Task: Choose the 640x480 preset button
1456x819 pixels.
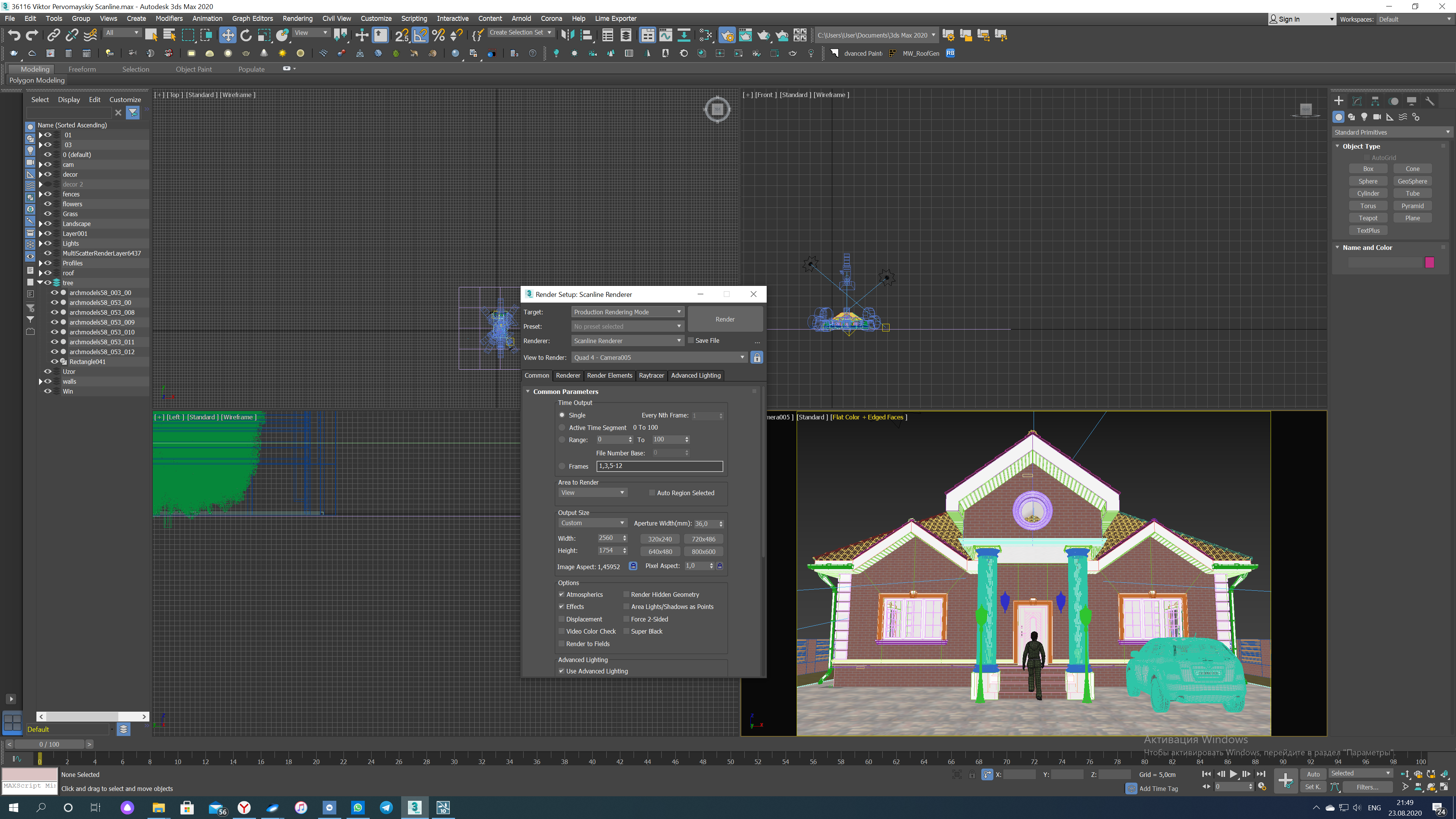Action: point(660,552)
